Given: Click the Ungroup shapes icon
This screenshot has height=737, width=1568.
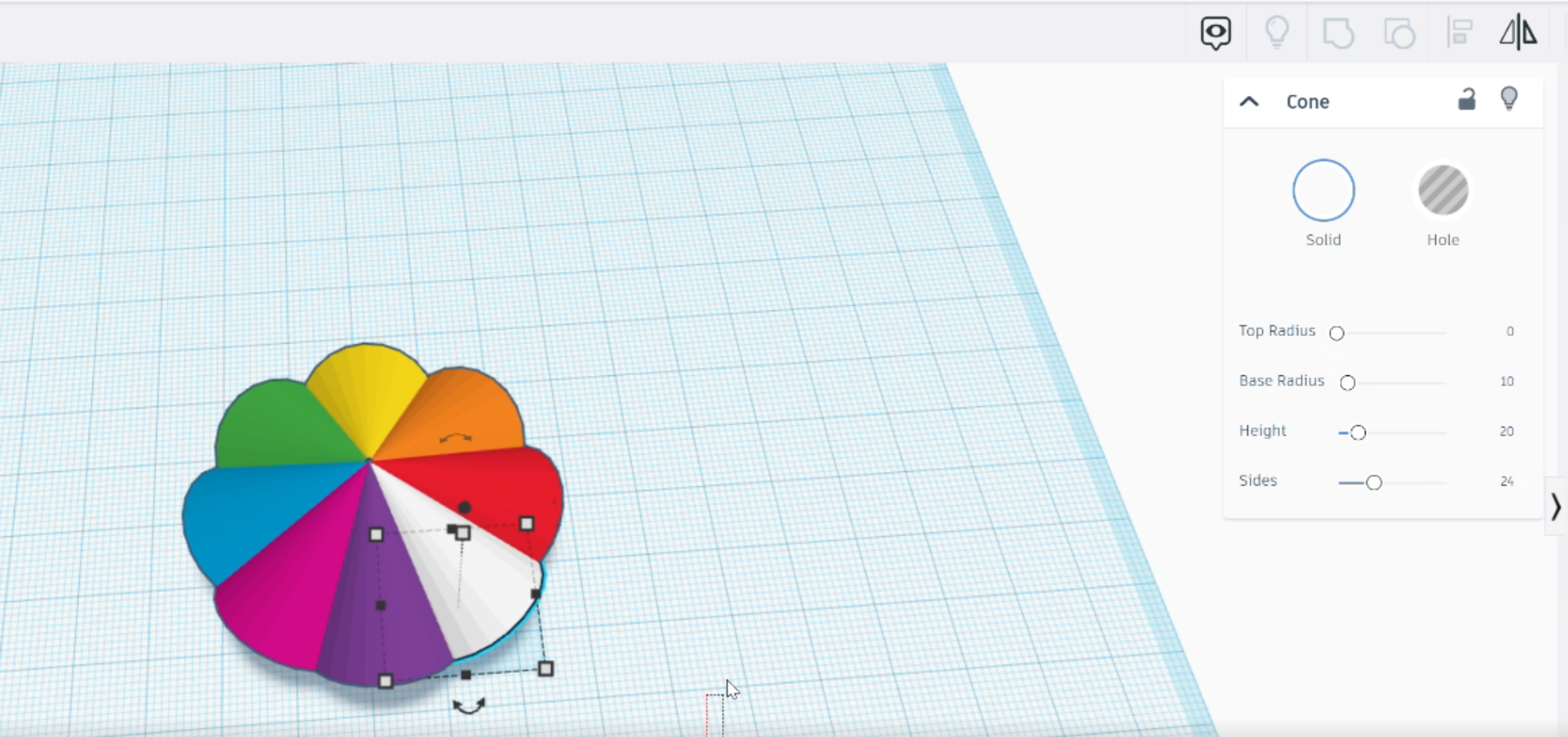Looking at the screenshot, I should pyautogui.click(x=1399, y=33).
